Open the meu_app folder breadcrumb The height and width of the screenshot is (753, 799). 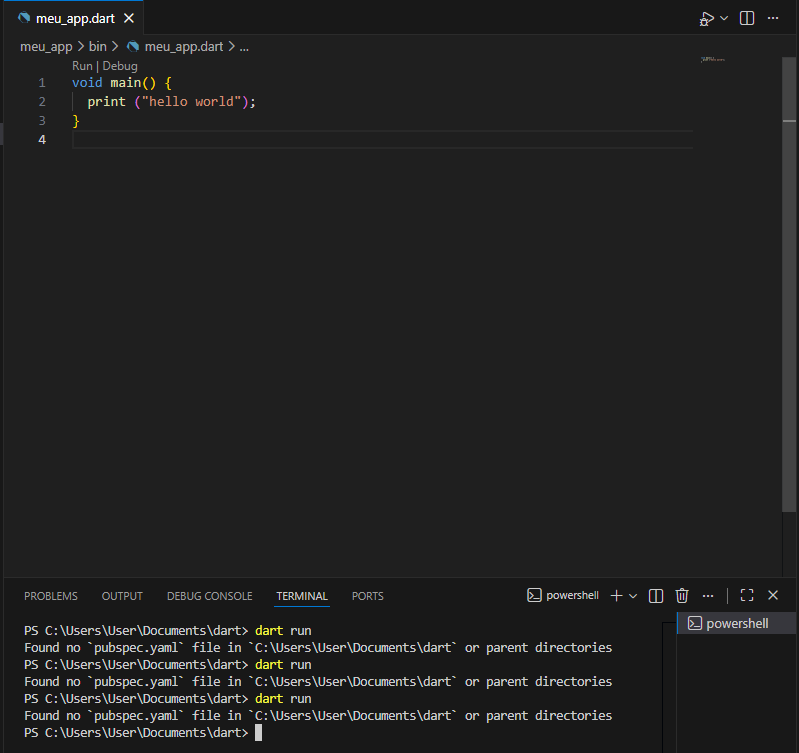coord(46,46)
